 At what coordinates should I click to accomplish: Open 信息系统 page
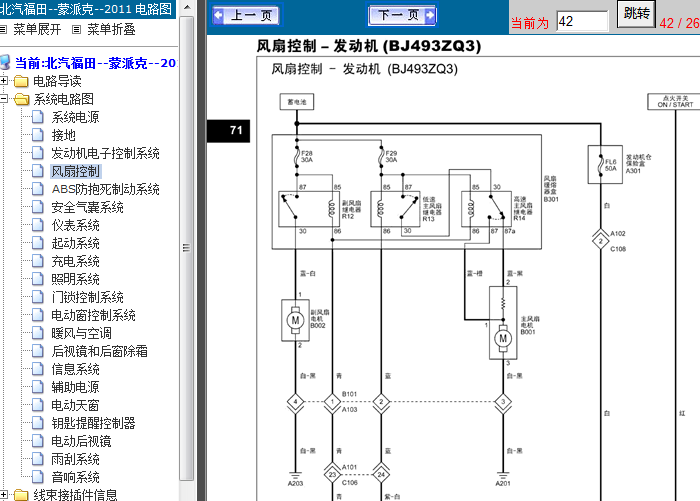pyautogui.click(x=75, y=369)
